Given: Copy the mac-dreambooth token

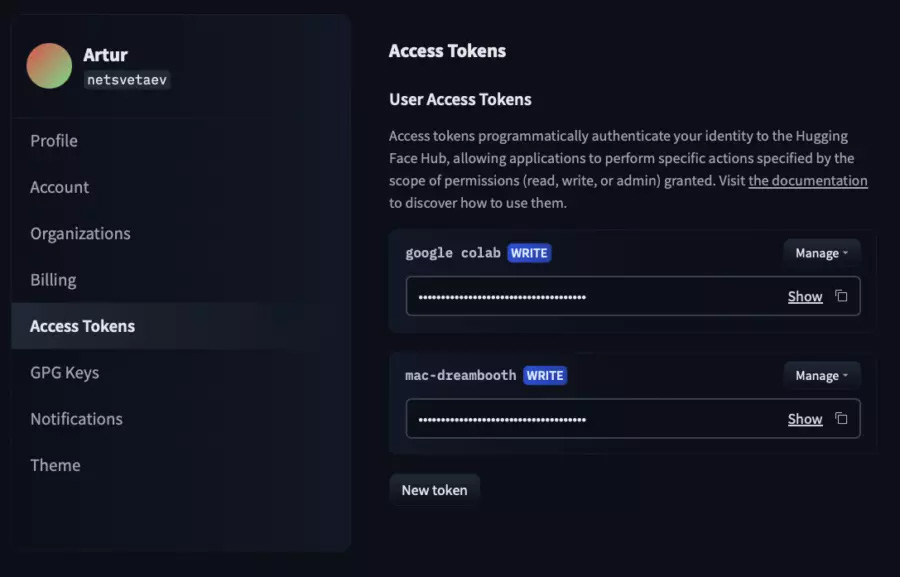Looking at the screenshot, I should 841,419.
